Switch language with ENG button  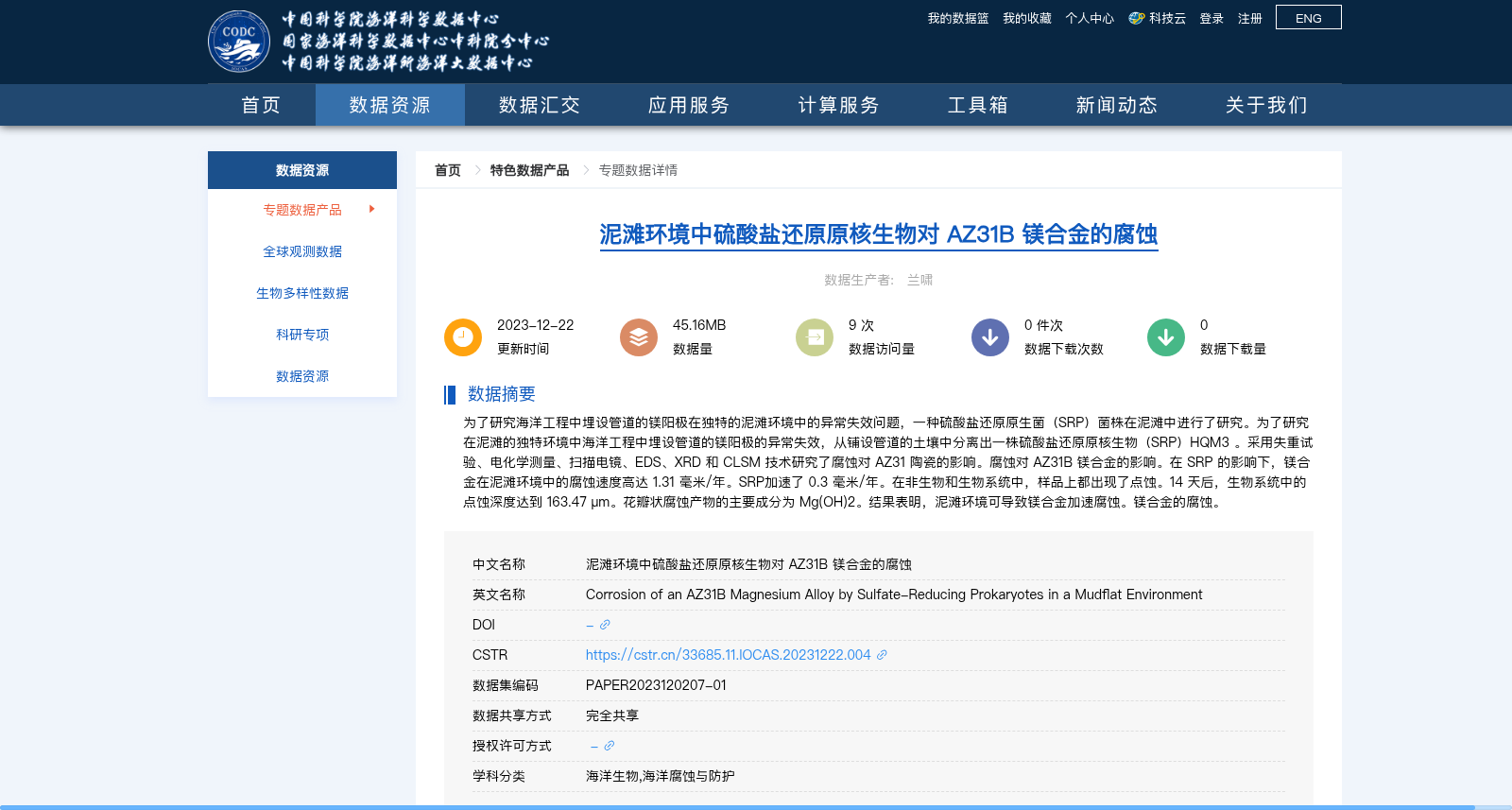click(1309, 18)
